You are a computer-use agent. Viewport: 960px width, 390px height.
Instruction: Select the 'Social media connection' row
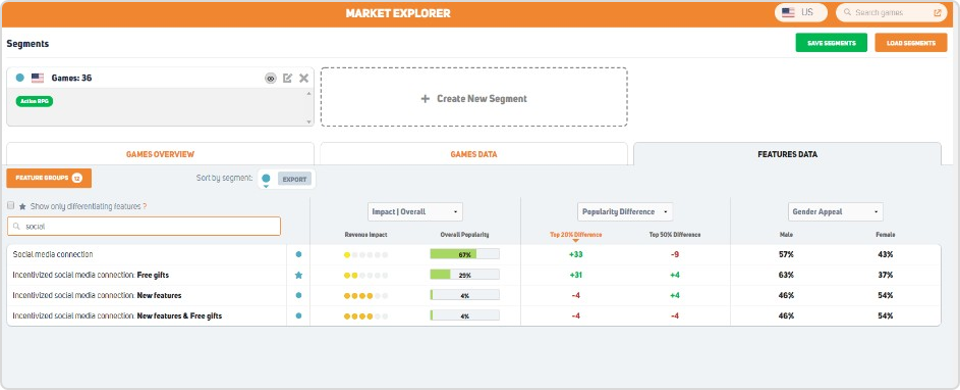(x=474, y=254)
